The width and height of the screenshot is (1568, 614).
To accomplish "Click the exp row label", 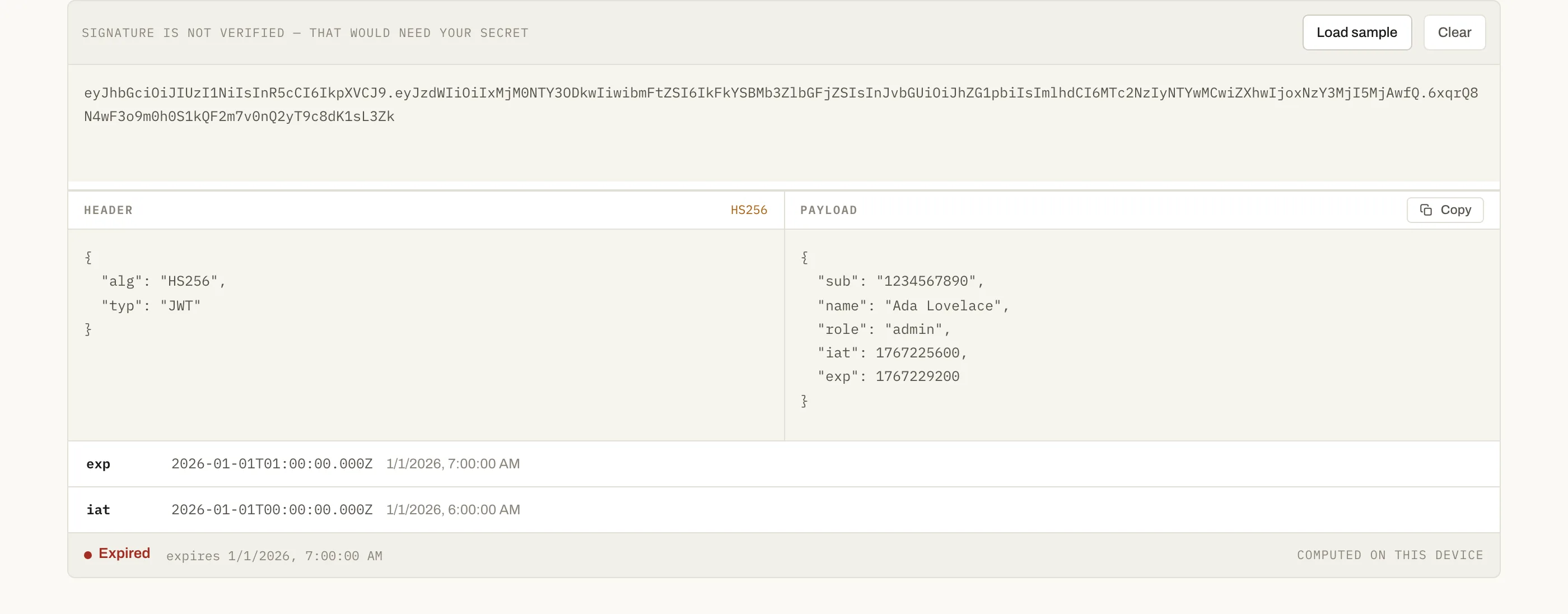I will [98, 464].
